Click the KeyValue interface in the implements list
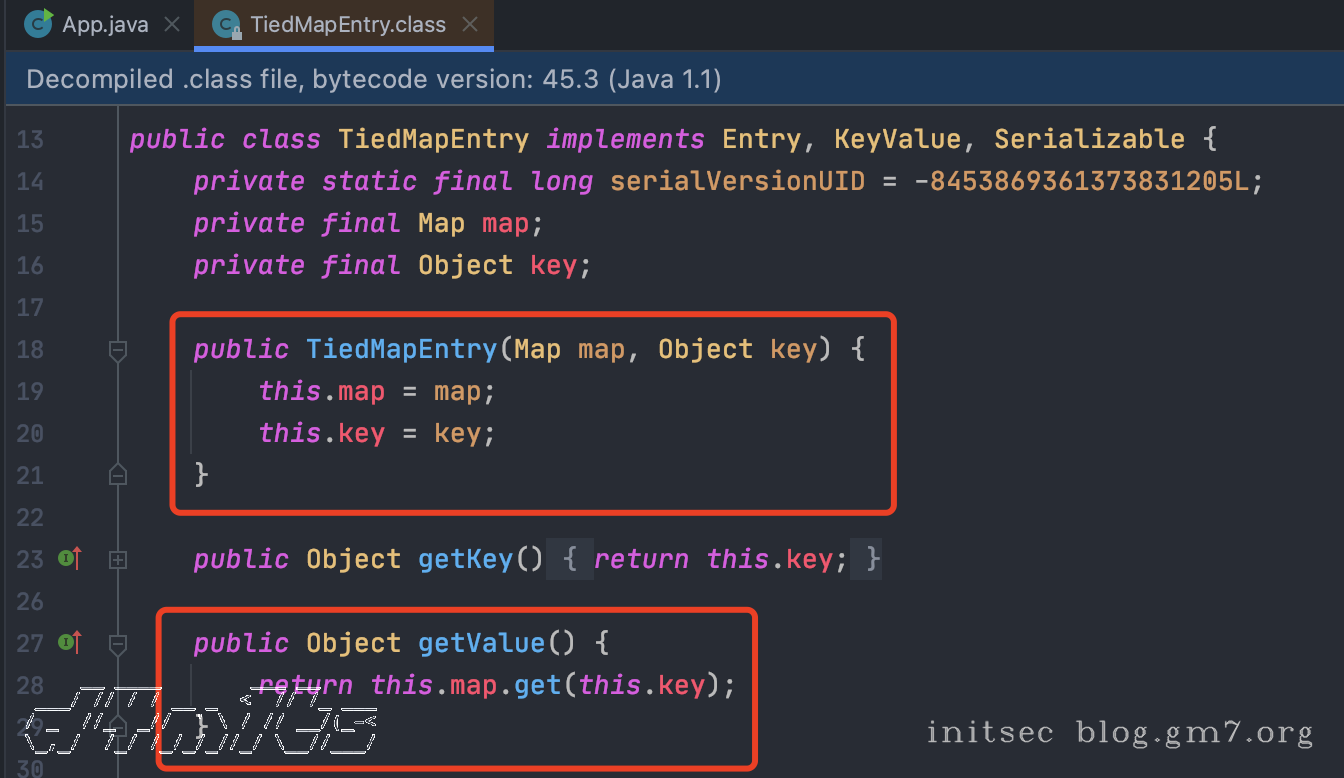 tap(898, 139)
